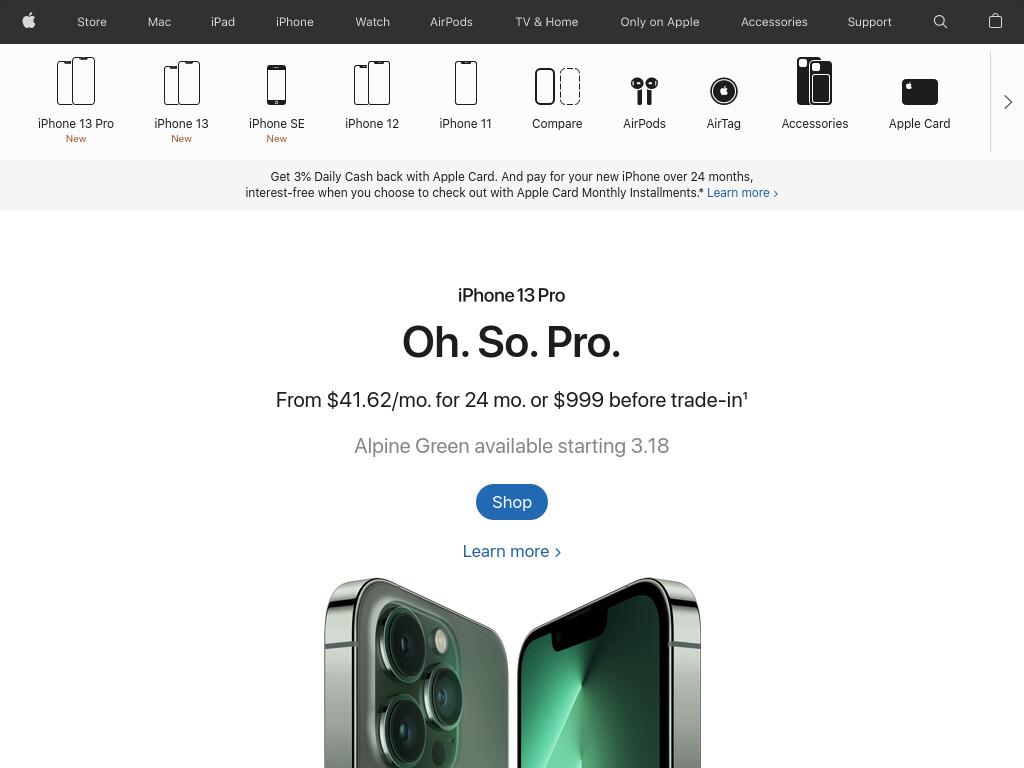Choose the AirPods icon in the product strip

[x=644, y=91]
